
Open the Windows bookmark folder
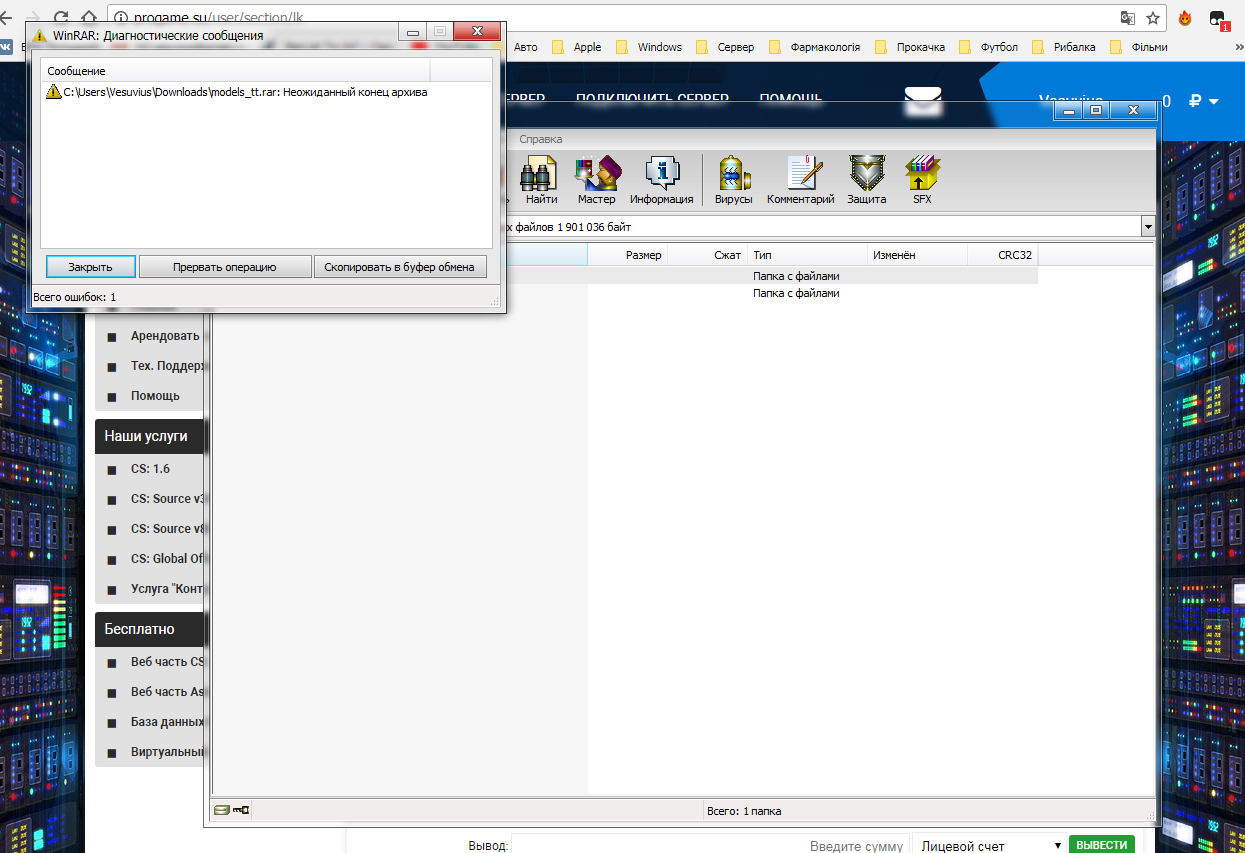click(648, 47)
